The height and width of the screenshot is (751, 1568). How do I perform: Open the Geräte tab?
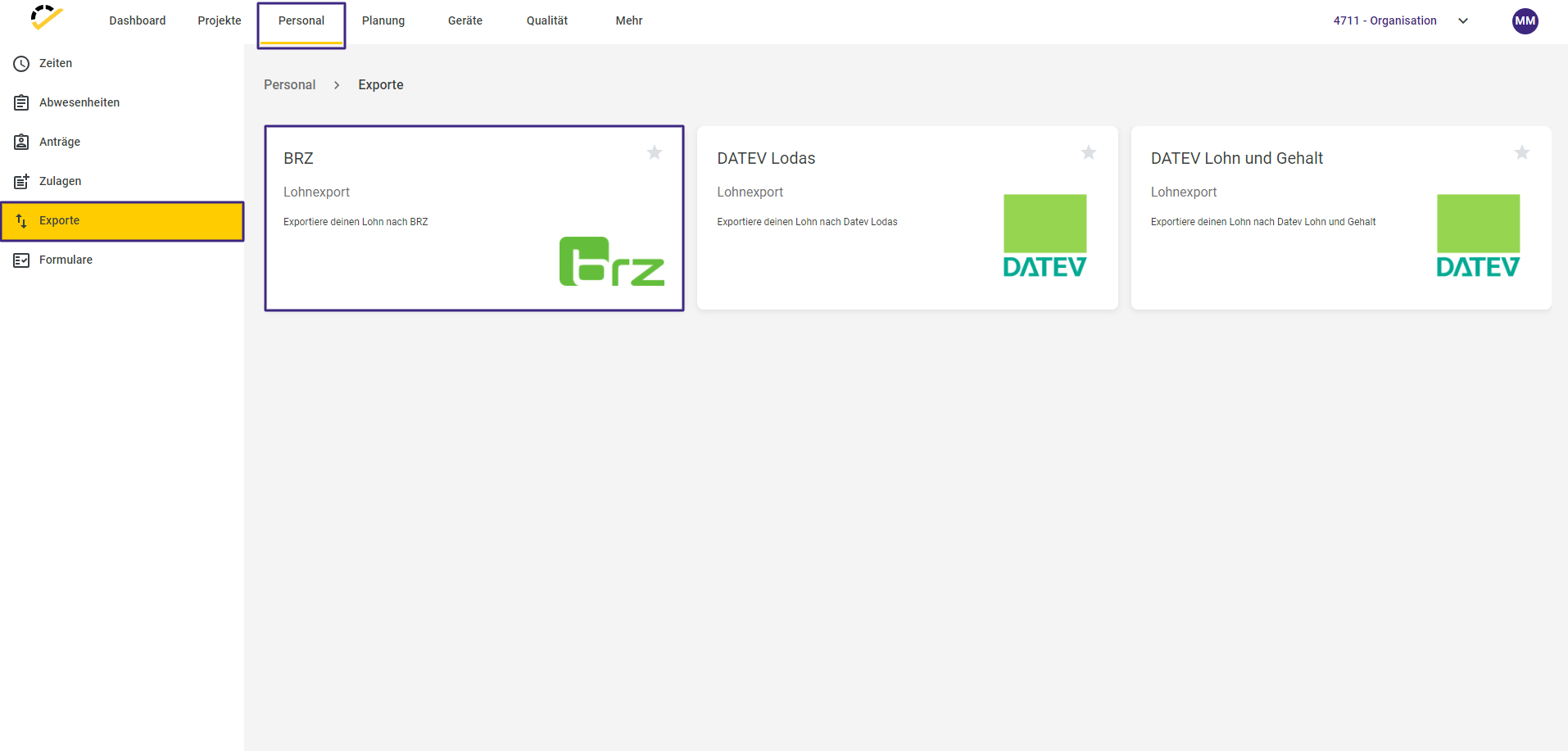point(465,21)
